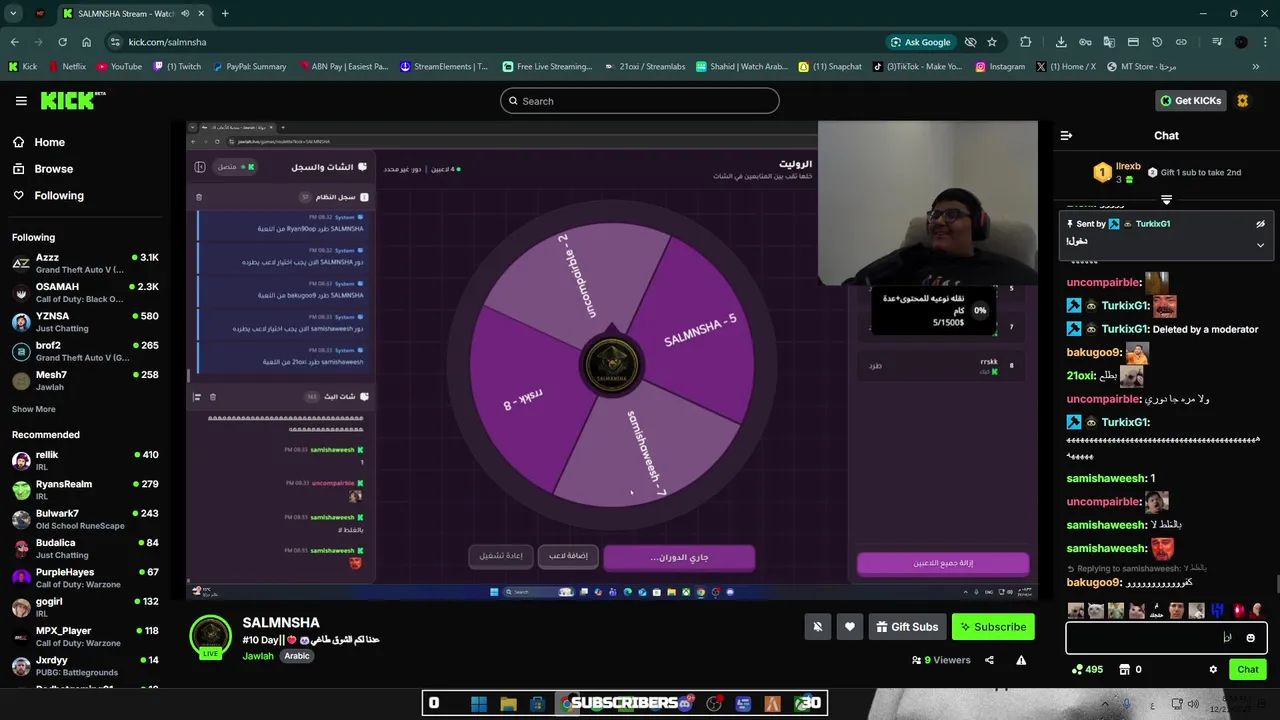Open followed channel YZNSA
The height and width of the screenshot is (720, 1280).
(86, 321)
